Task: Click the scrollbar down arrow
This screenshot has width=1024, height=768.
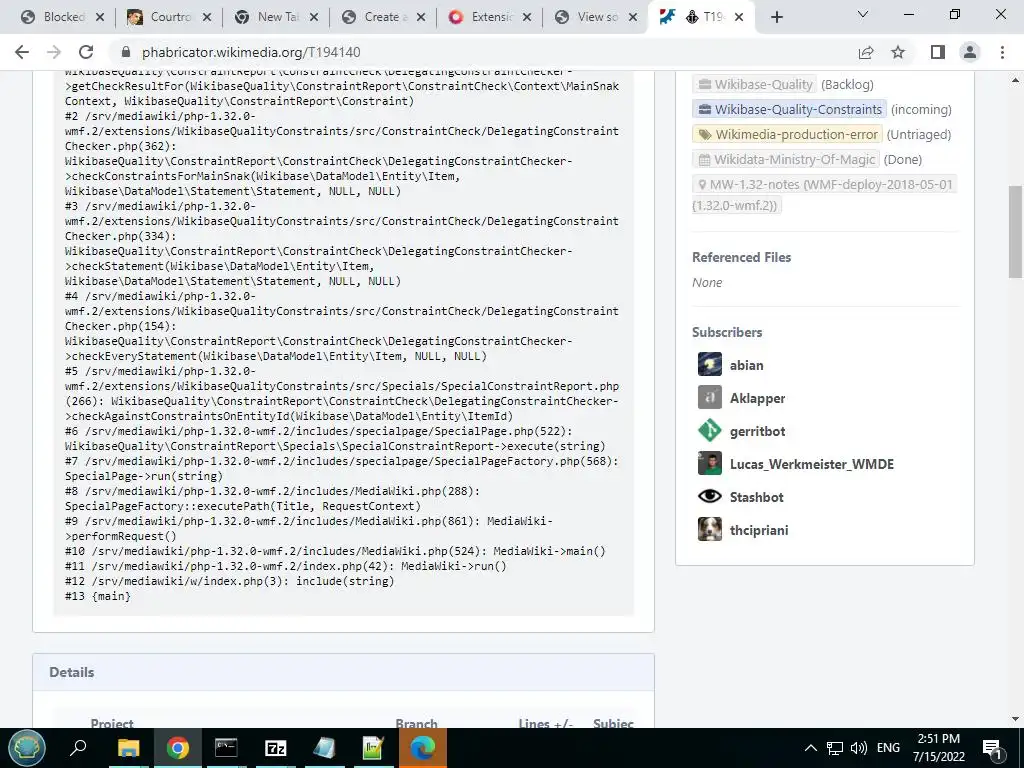Action: pyautogui.click(x=1016, y=718)
